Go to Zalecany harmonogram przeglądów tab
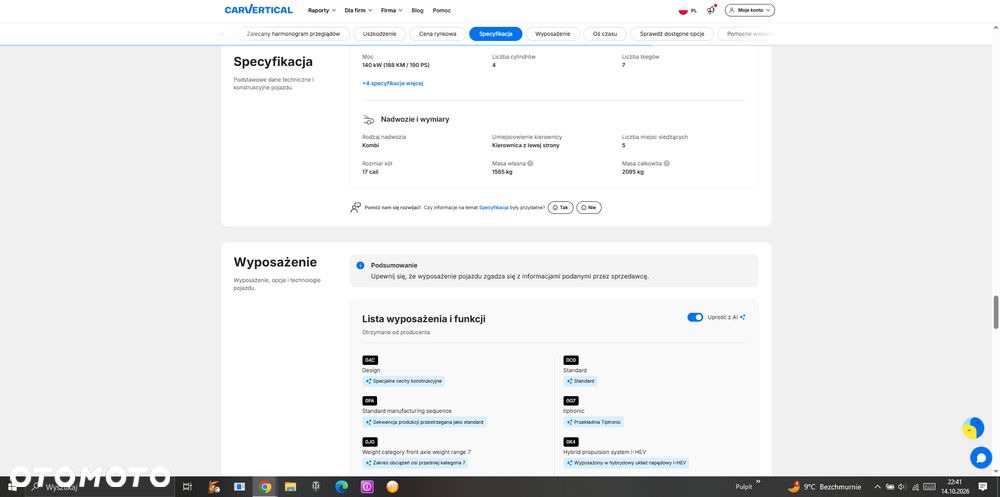 [293, 34]
